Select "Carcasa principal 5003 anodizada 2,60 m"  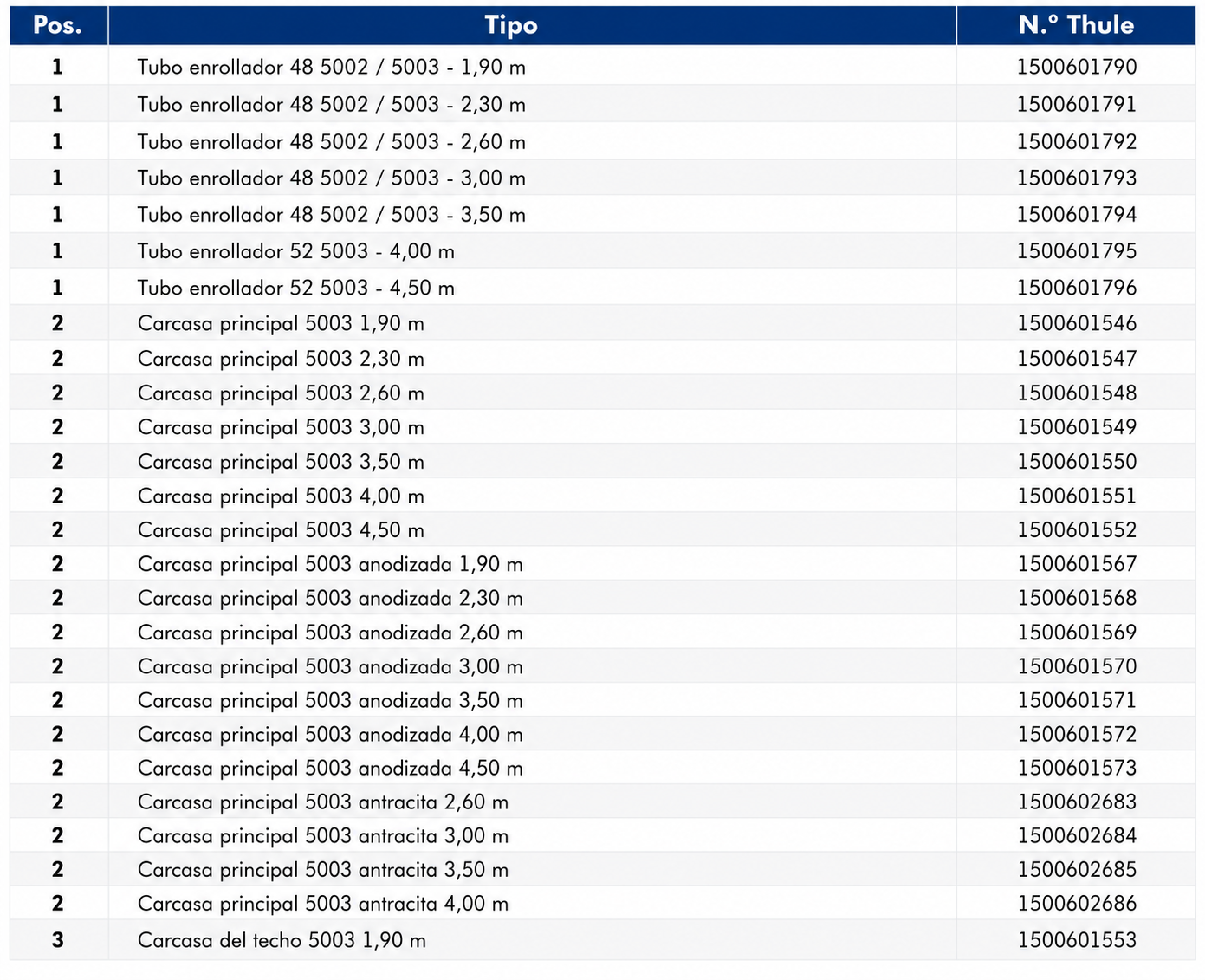pos(330,633)
